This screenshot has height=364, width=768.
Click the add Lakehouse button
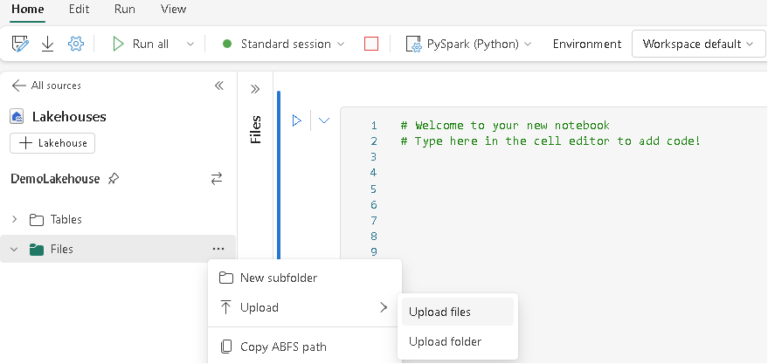click(52, 143)
